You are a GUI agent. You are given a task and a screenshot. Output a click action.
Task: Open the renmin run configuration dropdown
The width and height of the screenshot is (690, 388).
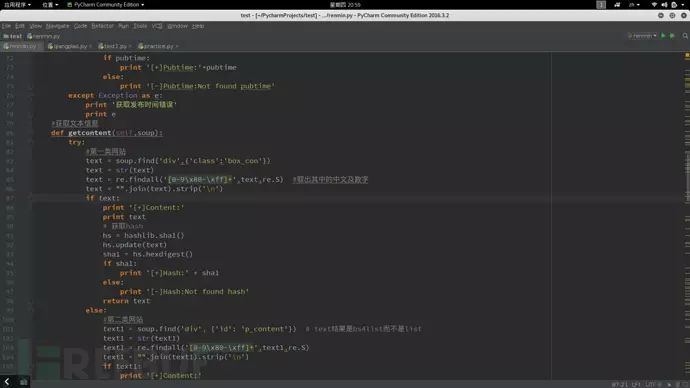coord(642,36)
